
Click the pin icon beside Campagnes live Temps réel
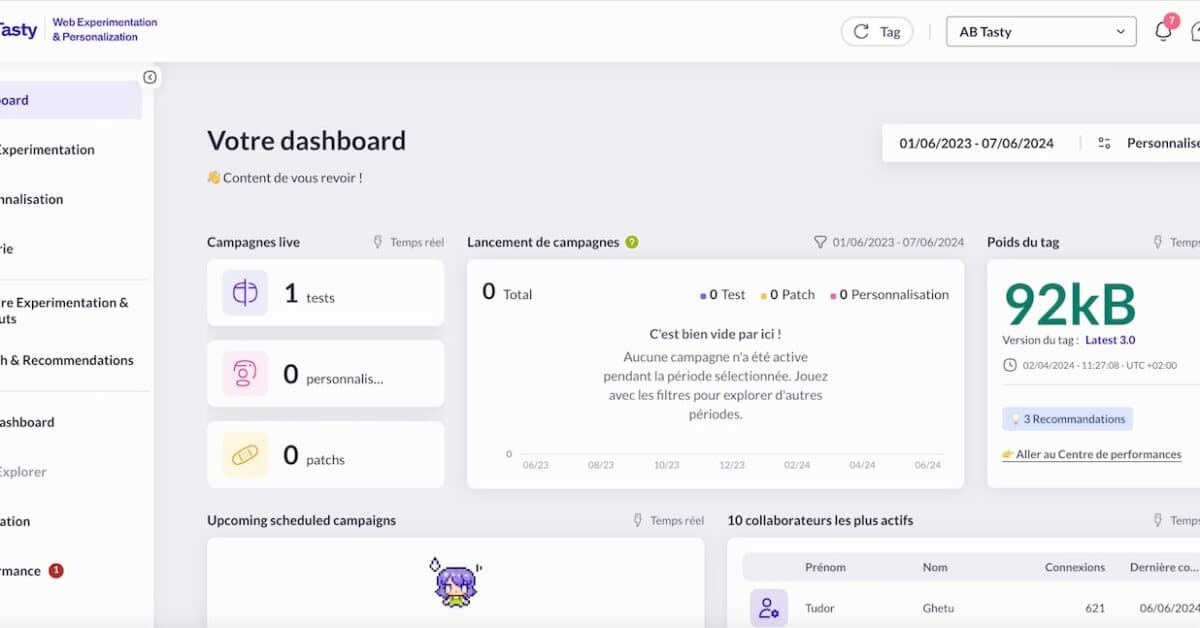(379, 242)
